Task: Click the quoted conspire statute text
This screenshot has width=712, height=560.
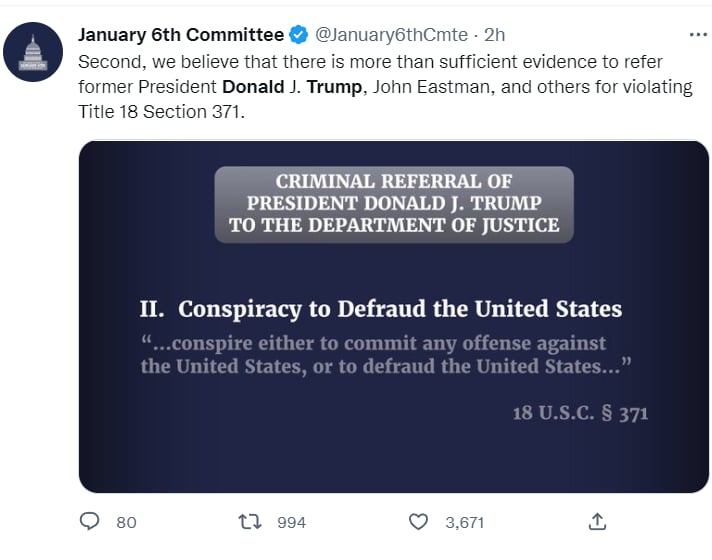Action: coord(386,355)
